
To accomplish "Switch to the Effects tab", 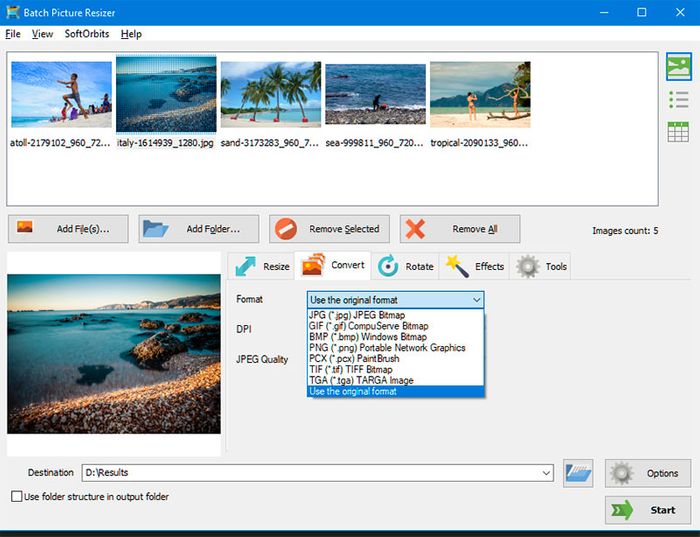I will pos(476,266).
